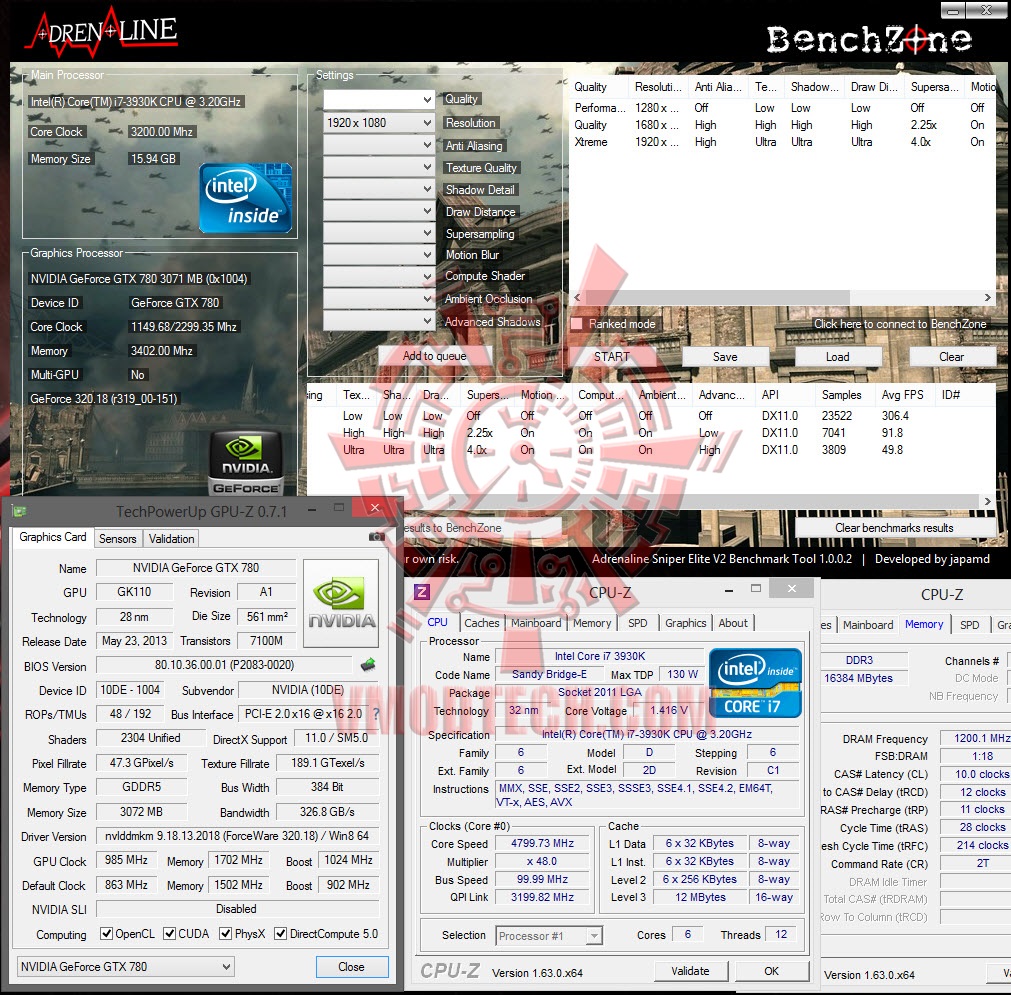The height and width of the screenshot is (995, 1011).
Task: Close the GPU-Z window
Action: coord(375,507)
